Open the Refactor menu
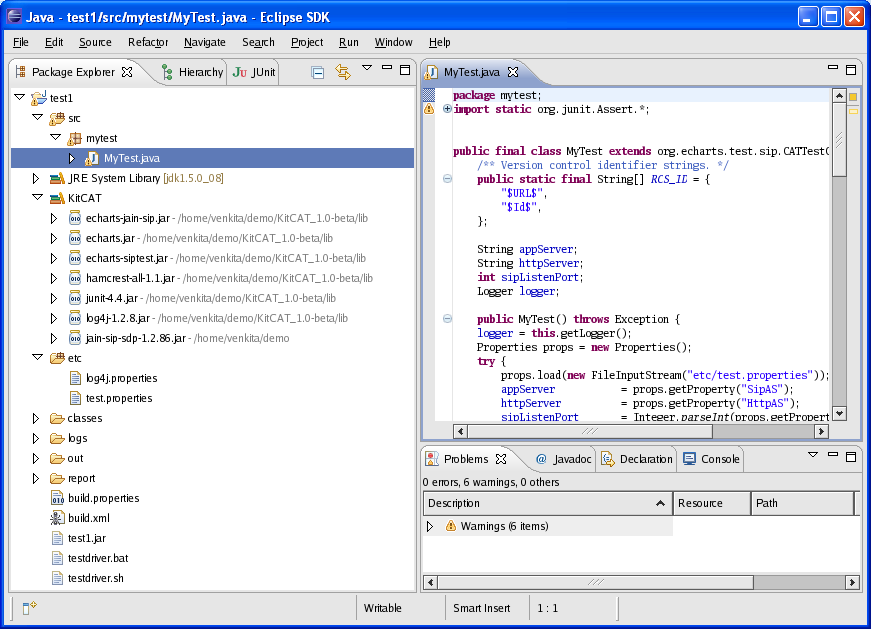The height and width of the screenshot is (629, 871). [x=148, y=42]
